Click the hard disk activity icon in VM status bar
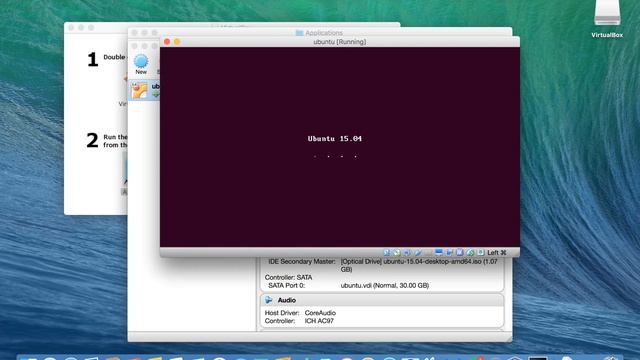Screen dimensions: 640x360 point(387,253)
